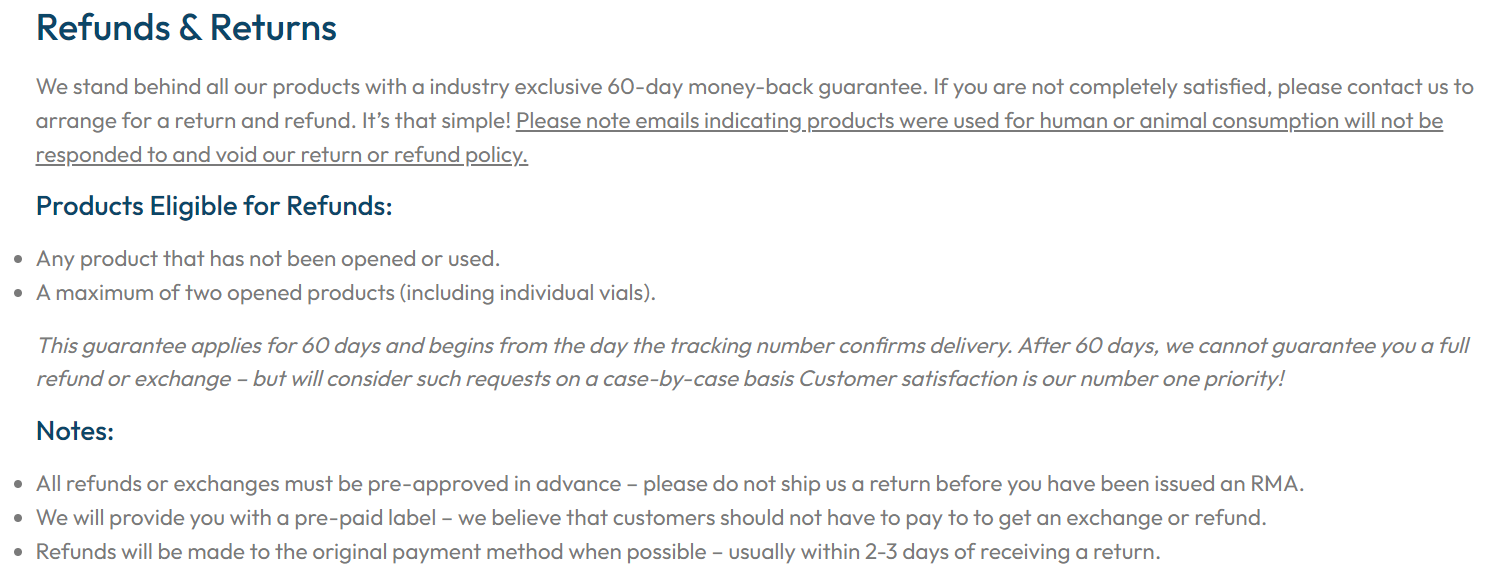
Task: Click "Customer satisfaction is our number one priority!"
Action: [x=1041, y=380]
